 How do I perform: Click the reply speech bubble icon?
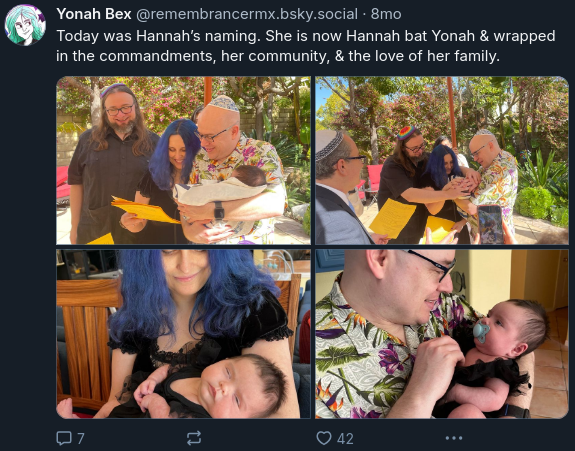point(64,438)
